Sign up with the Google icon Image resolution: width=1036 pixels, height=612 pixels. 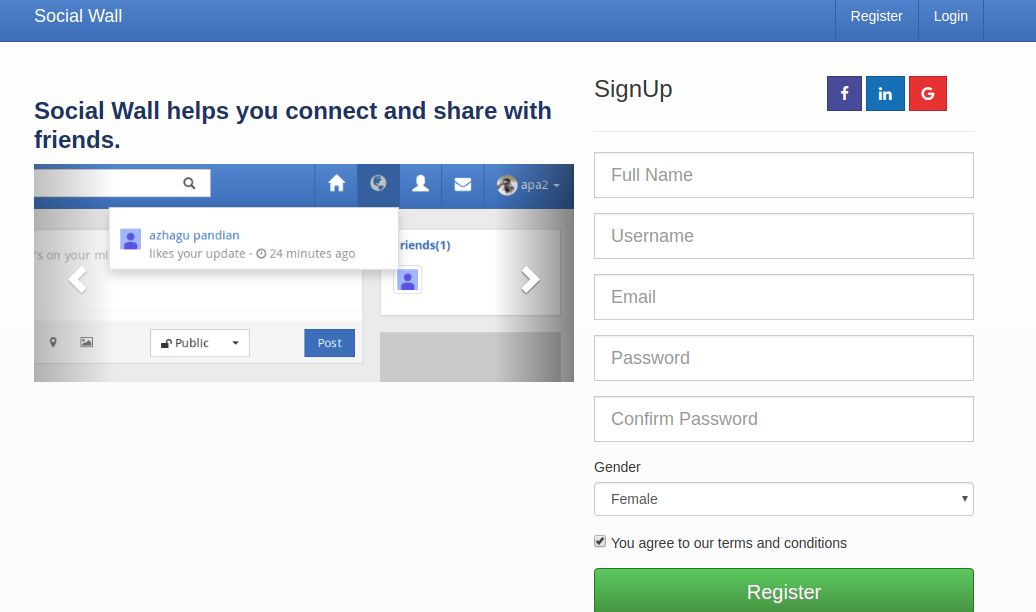pyautogui.click(x=928, y=94)
